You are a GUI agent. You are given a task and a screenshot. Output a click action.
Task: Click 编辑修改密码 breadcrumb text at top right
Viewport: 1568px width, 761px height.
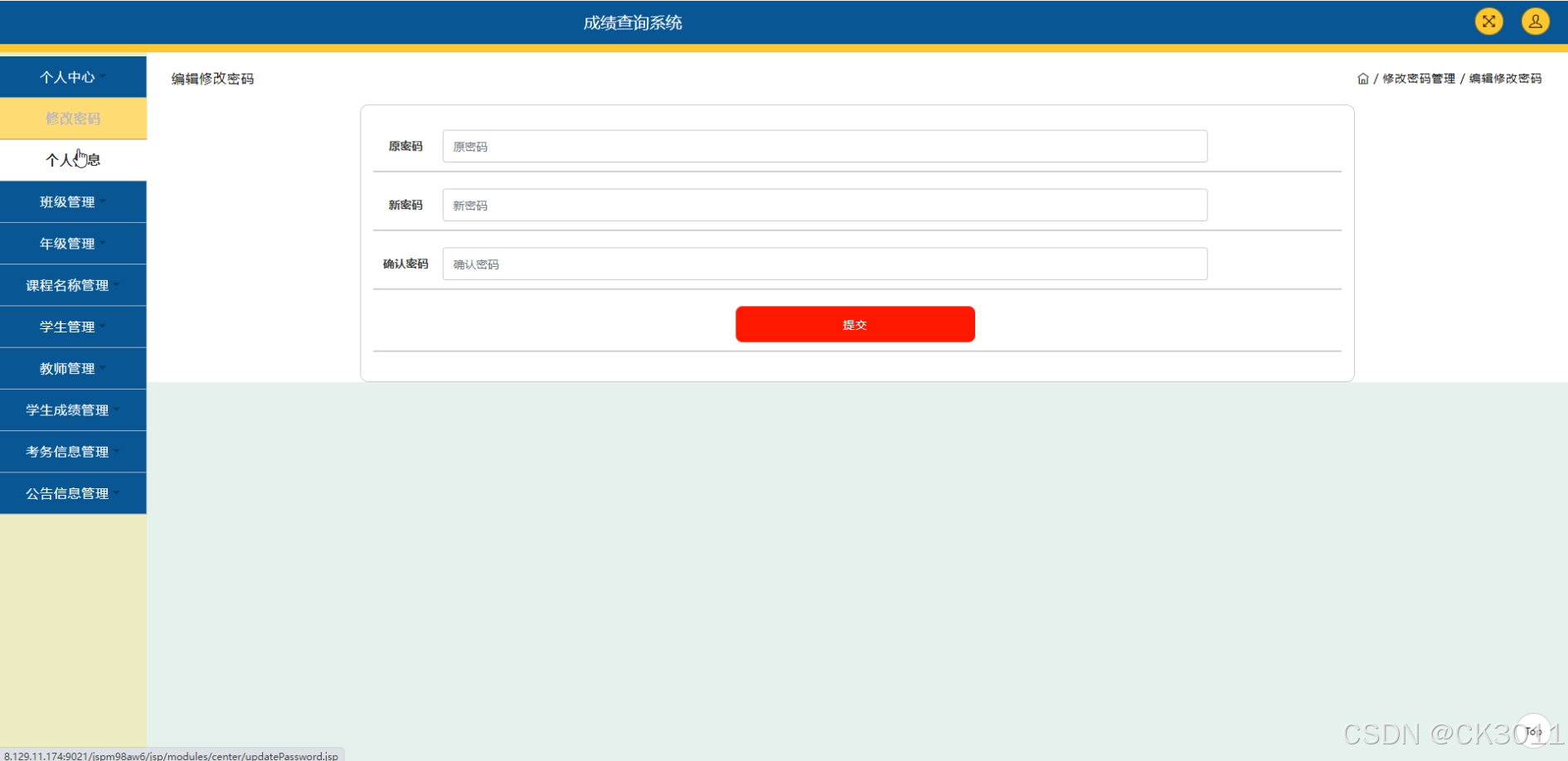(x=1505, y=79)
